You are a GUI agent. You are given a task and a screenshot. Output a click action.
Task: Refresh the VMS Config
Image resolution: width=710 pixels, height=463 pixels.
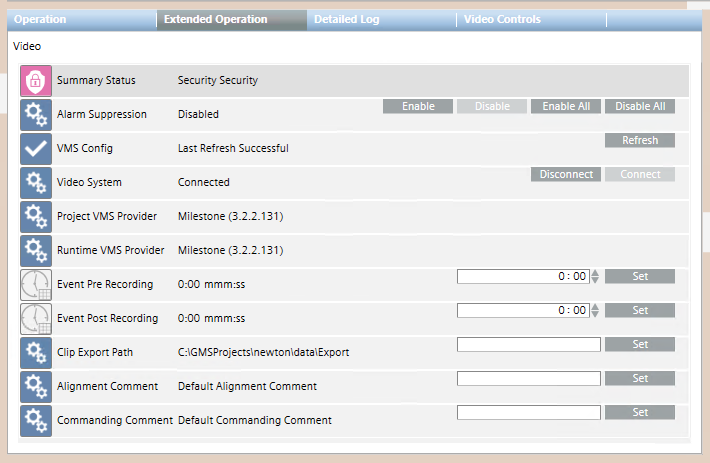pos(639,141)
